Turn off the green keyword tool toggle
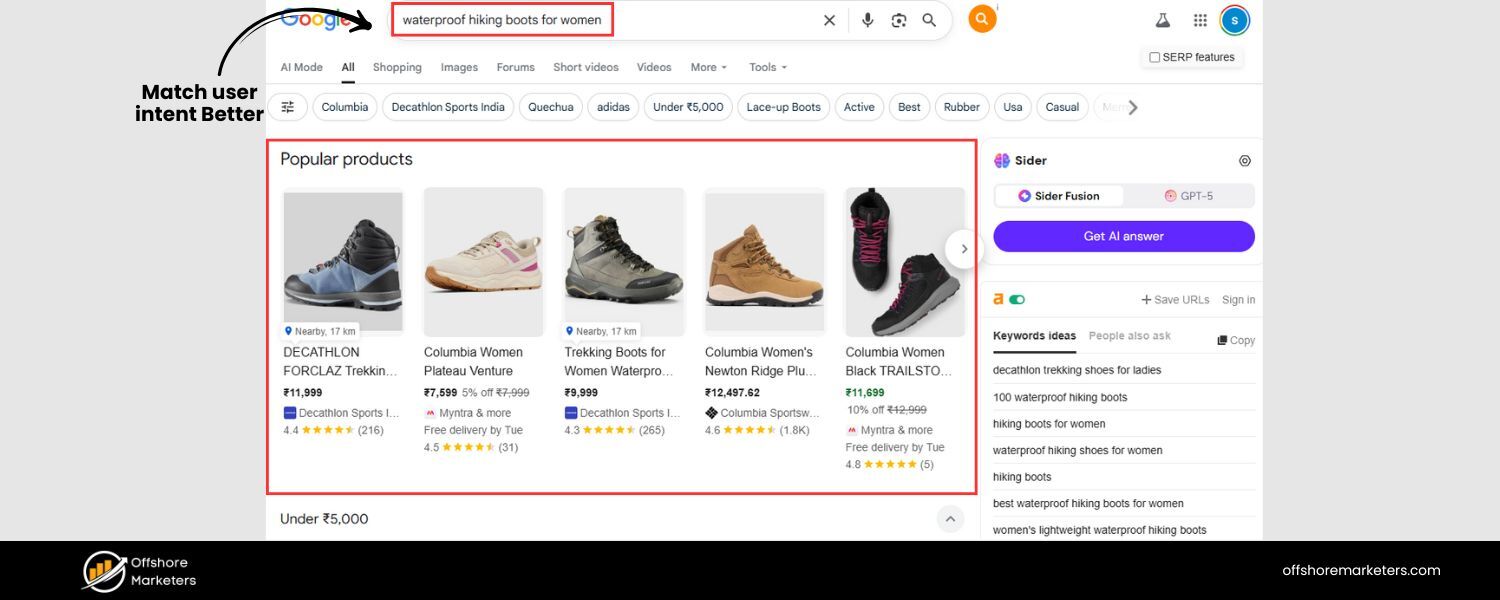This screenshot has width=1500, height=600. coord(1017,299)
